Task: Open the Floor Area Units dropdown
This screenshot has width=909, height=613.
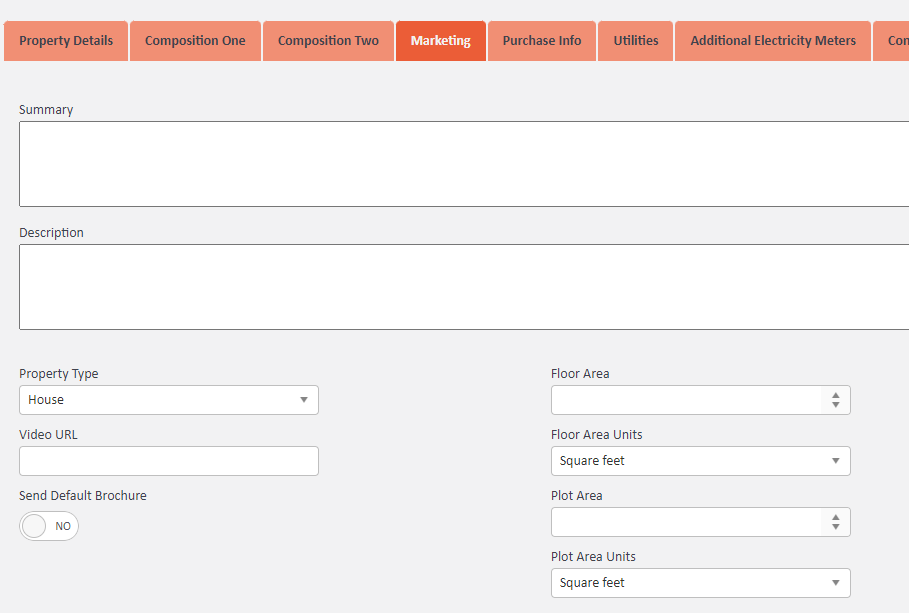Action: [700, 461]
